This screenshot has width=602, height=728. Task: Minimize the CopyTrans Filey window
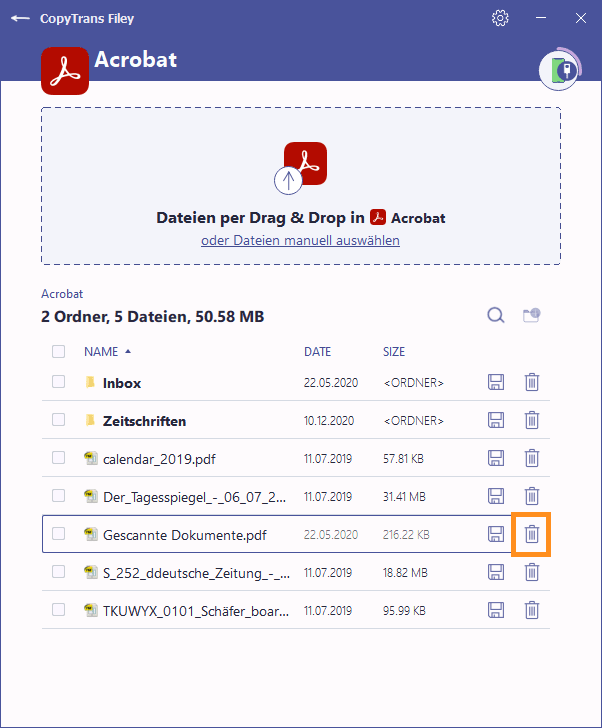click(x=541, y=18)
